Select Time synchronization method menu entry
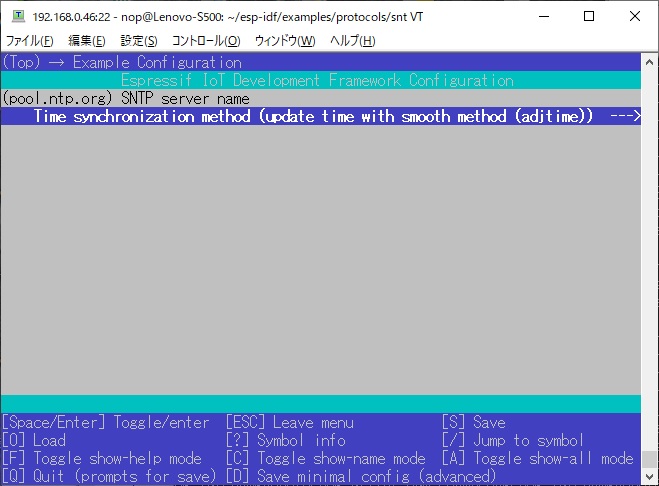This screenshot has height=486, width=659. (321, 116)
